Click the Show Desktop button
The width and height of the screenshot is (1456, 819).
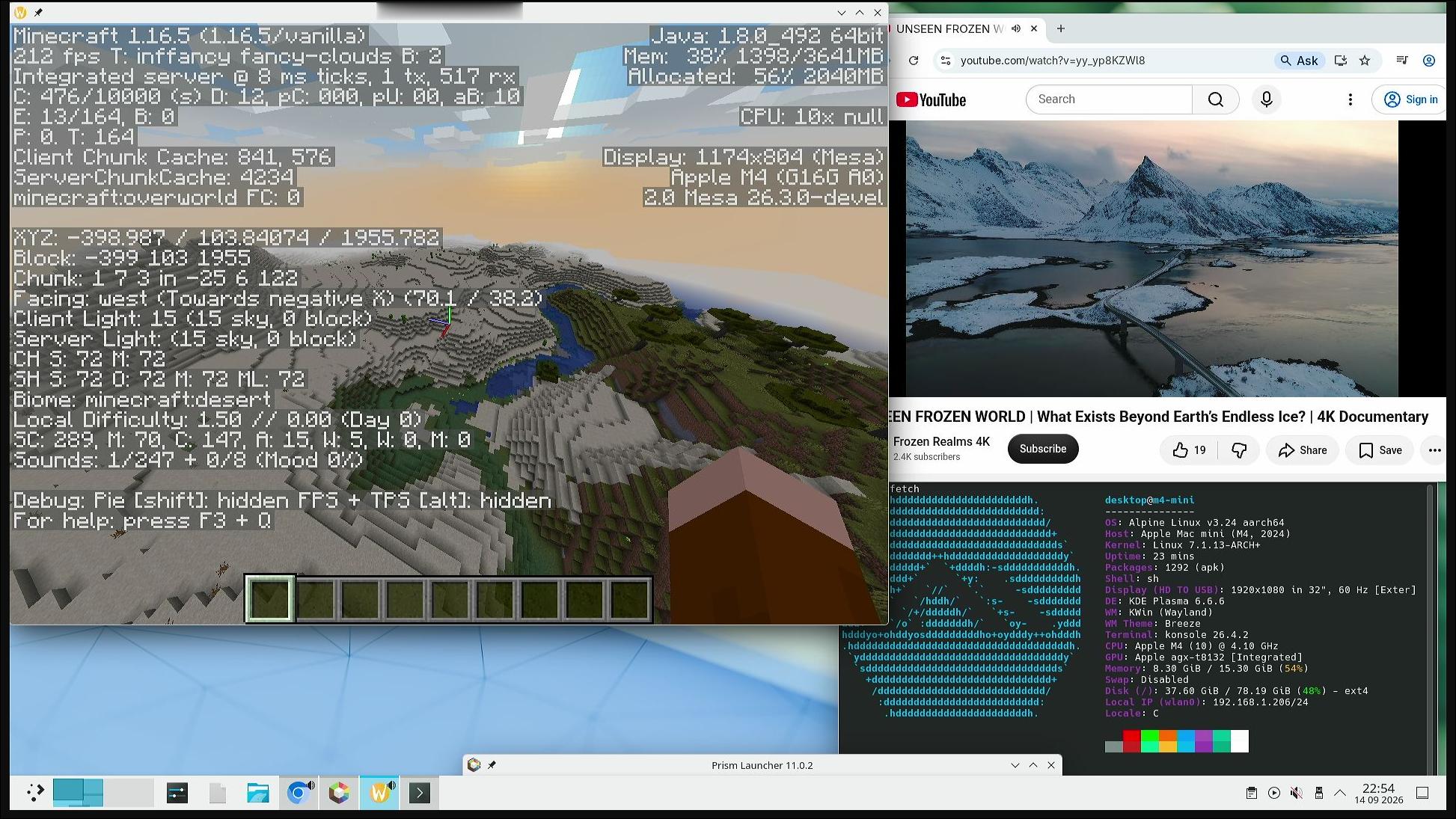[x=1422, y=793]
